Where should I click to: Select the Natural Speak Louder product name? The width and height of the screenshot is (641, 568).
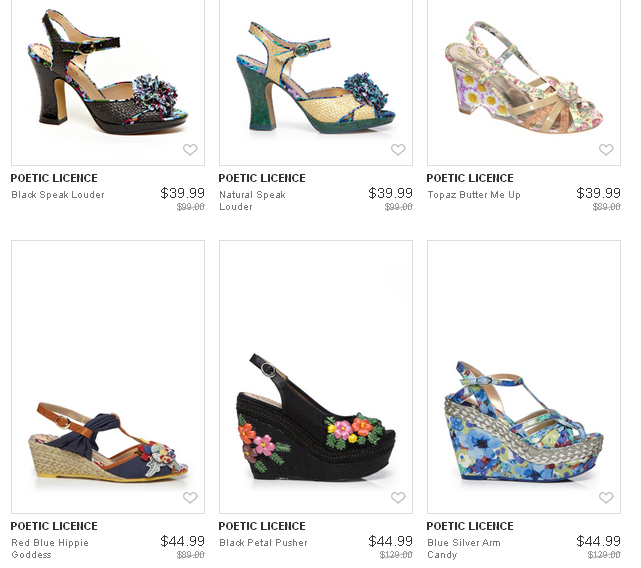[252, 201]
